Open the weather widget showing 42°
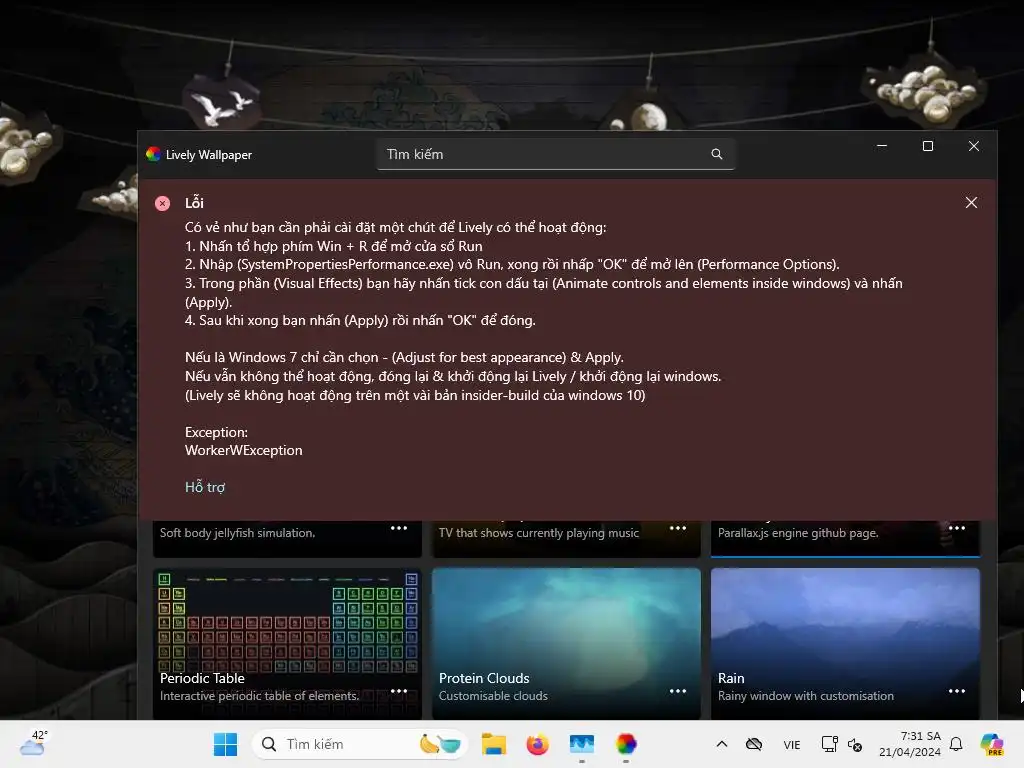Image resolution: width=1024 pixels, height=768 pixels. pos(33,743)
